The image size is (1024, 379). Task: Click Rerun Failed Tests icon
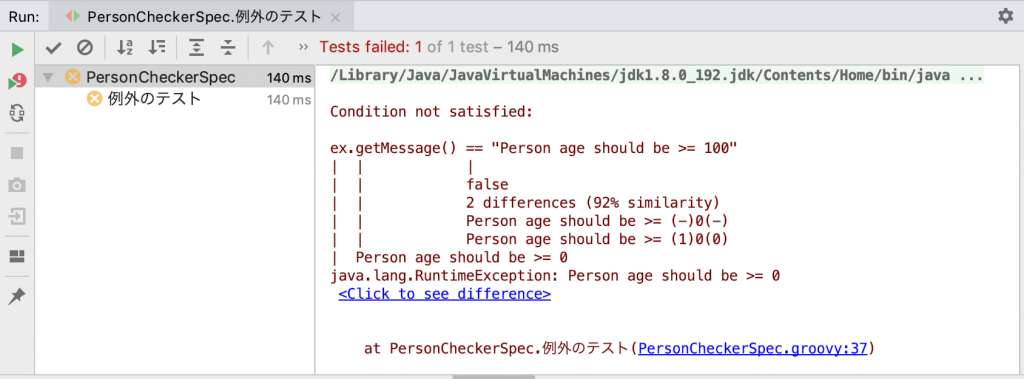(18, 82)
